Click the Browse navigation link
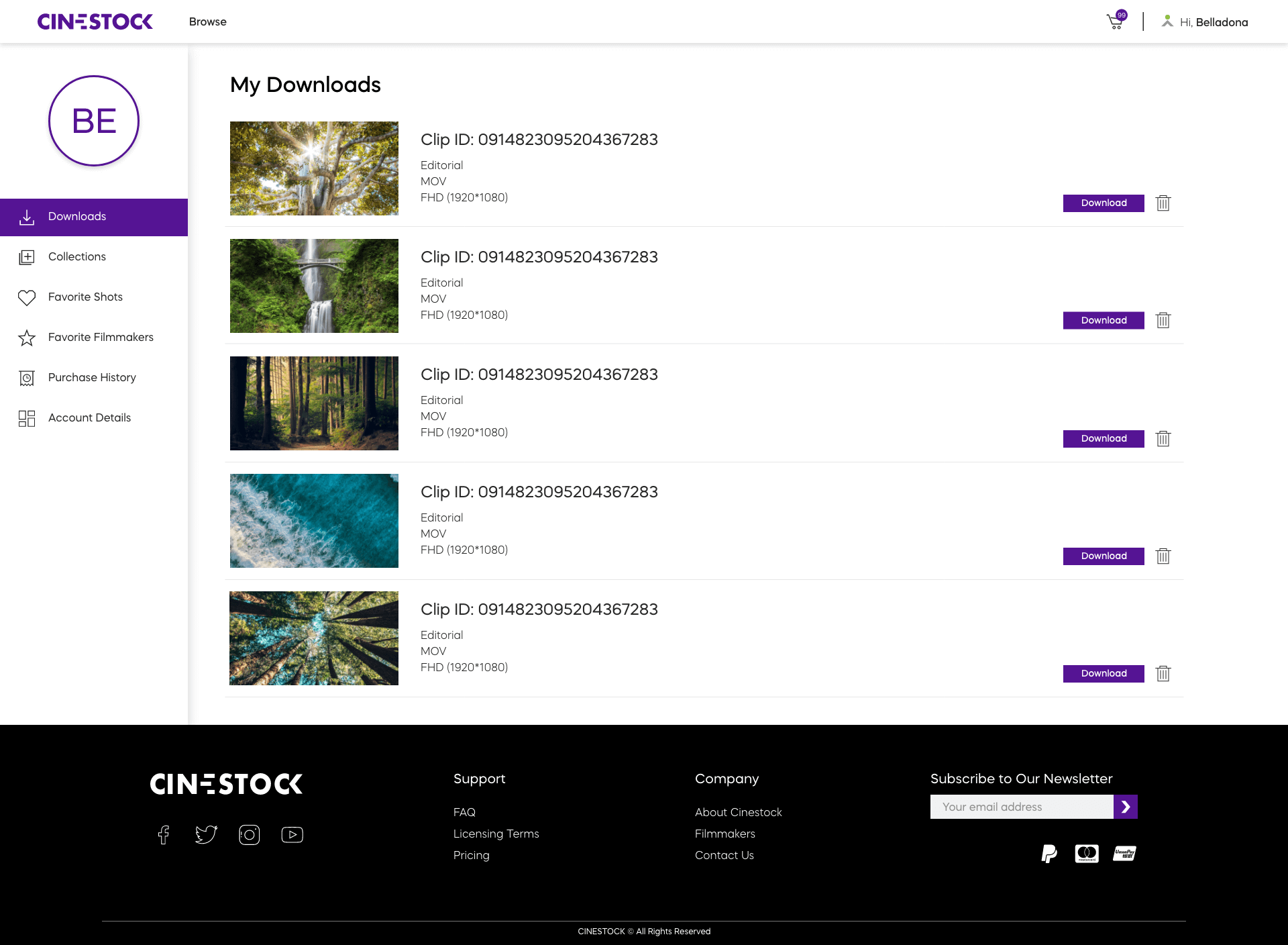1288x945 pixels. 208,22
